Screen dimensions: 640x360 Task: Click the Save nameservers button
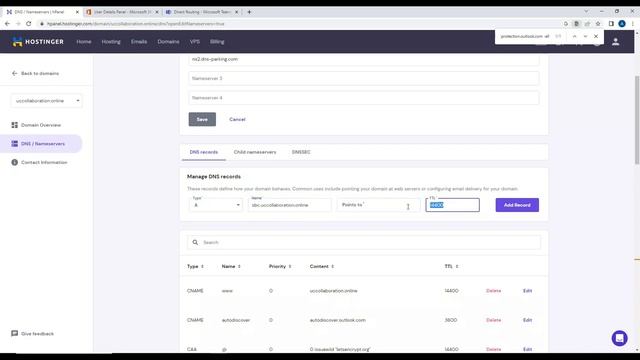click(x=202, y=119)
